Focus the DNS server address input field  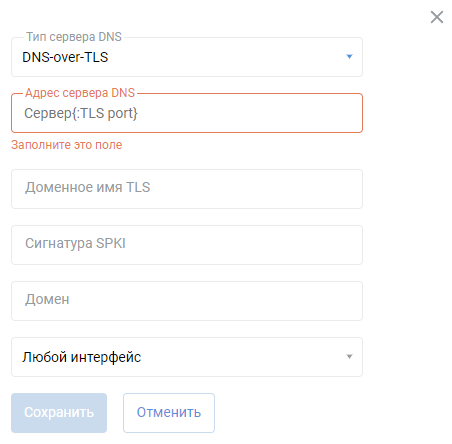tap(187, 113)
